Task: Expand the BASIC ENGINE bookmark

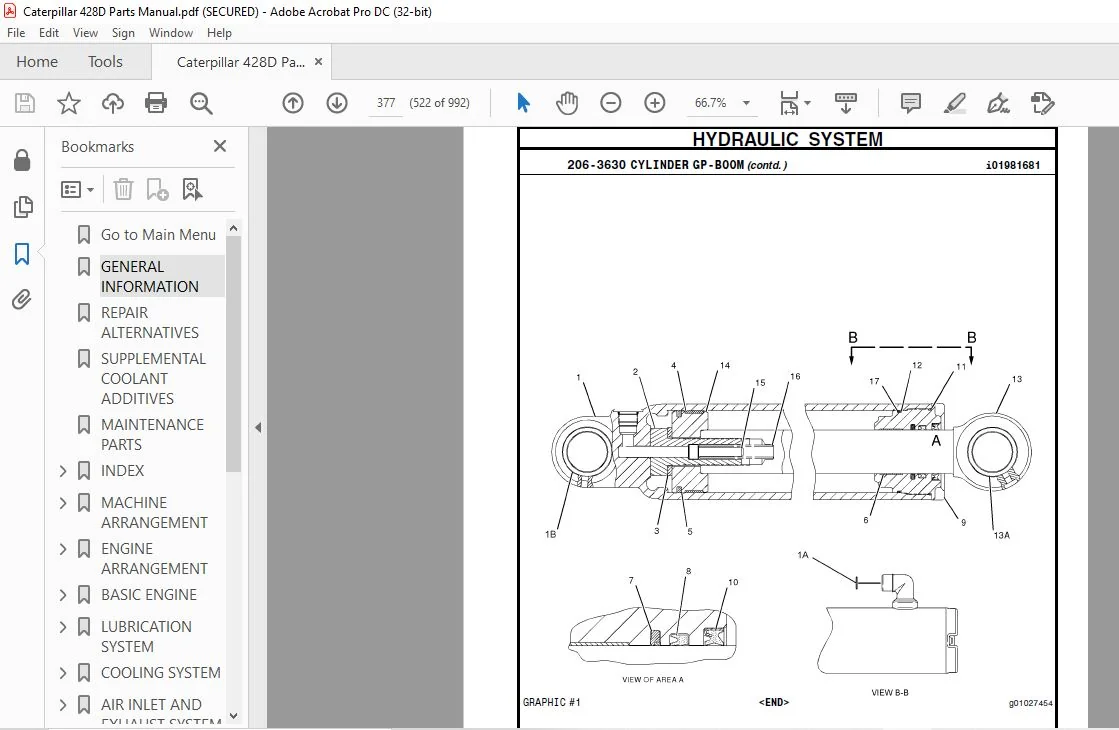Action: click(63, 595)
